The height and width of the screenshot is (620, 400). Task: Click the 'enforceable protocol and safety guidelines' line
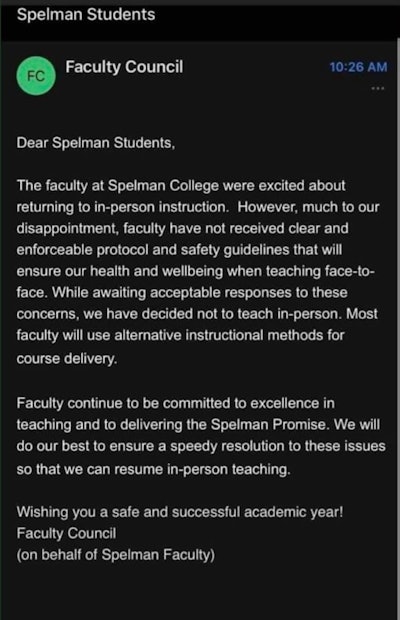tap(179, 250)
